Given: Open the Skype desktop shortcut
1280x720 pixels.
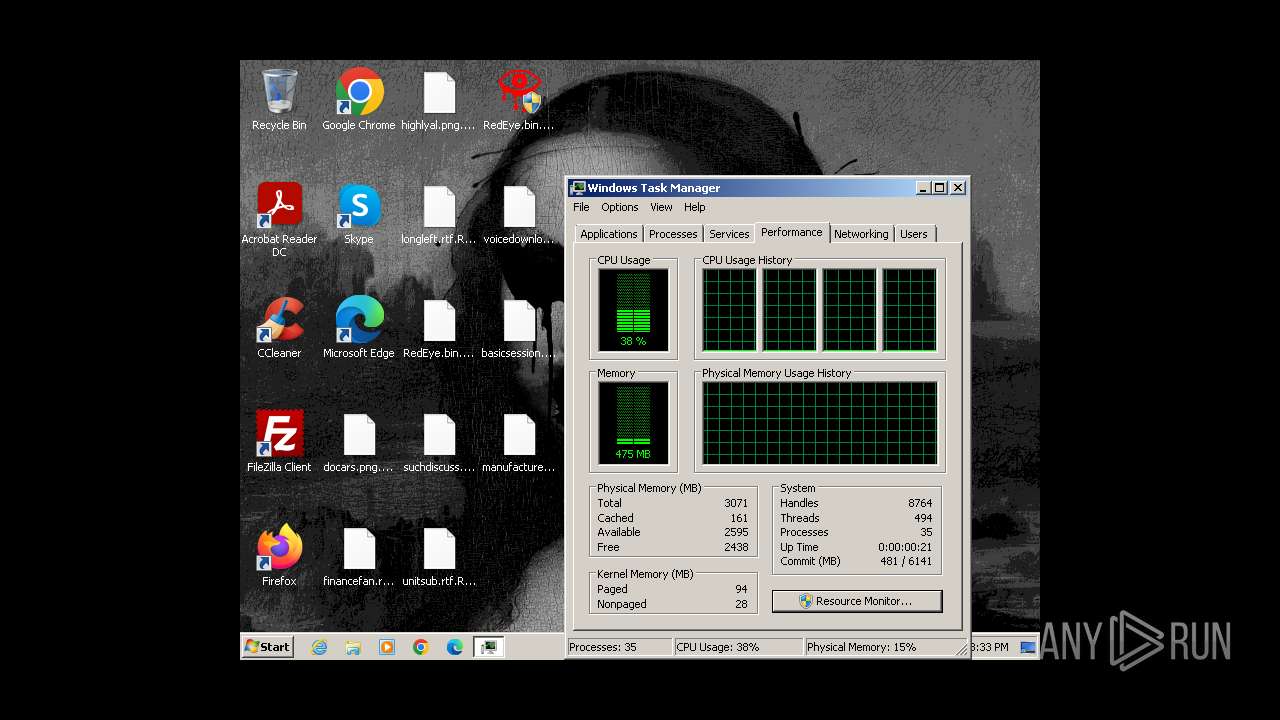Looking at the screenshot, I should (359, 214).
